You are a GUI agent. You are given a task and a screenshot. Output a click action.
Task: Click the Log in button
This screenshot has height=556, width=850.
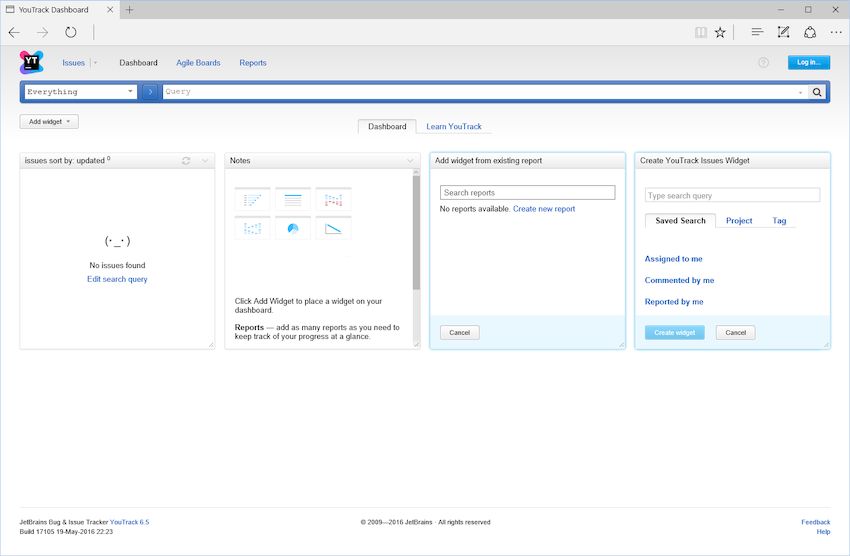click(809, 62)
